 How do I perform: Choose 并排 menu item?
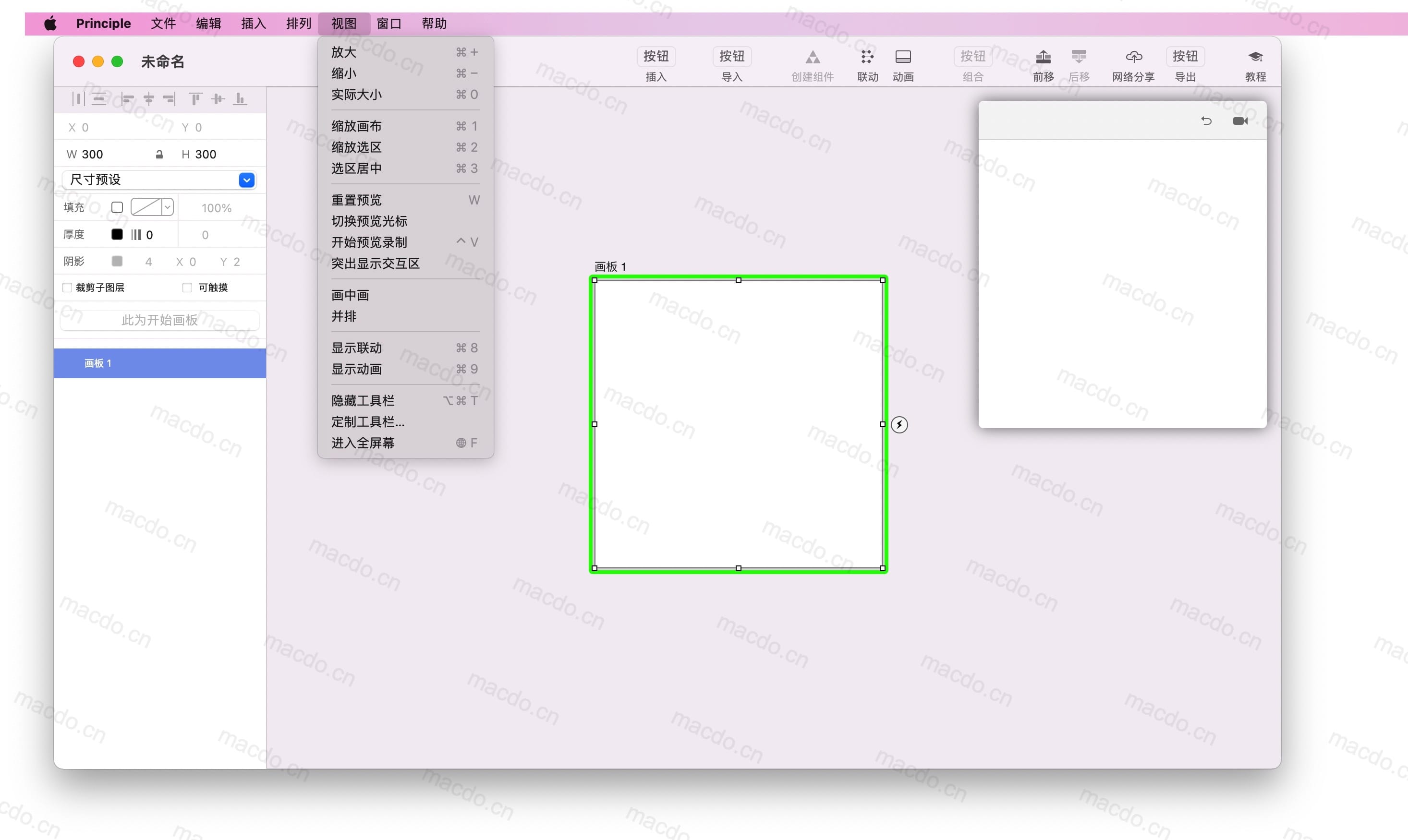pos(405,316)
